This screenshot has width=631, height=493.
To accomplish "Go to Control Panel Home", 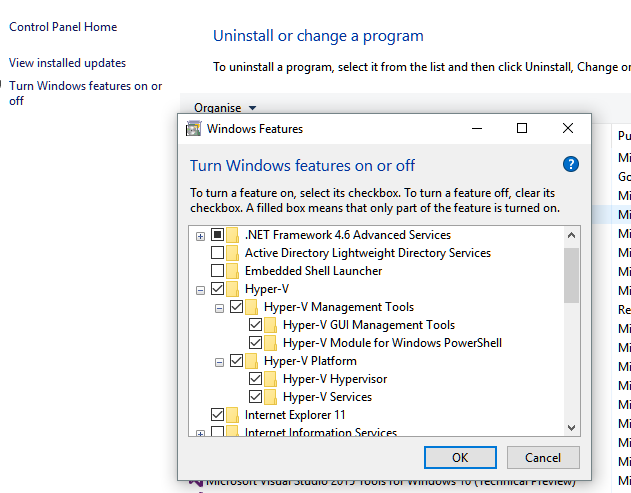I will click(x=63, y=27).
